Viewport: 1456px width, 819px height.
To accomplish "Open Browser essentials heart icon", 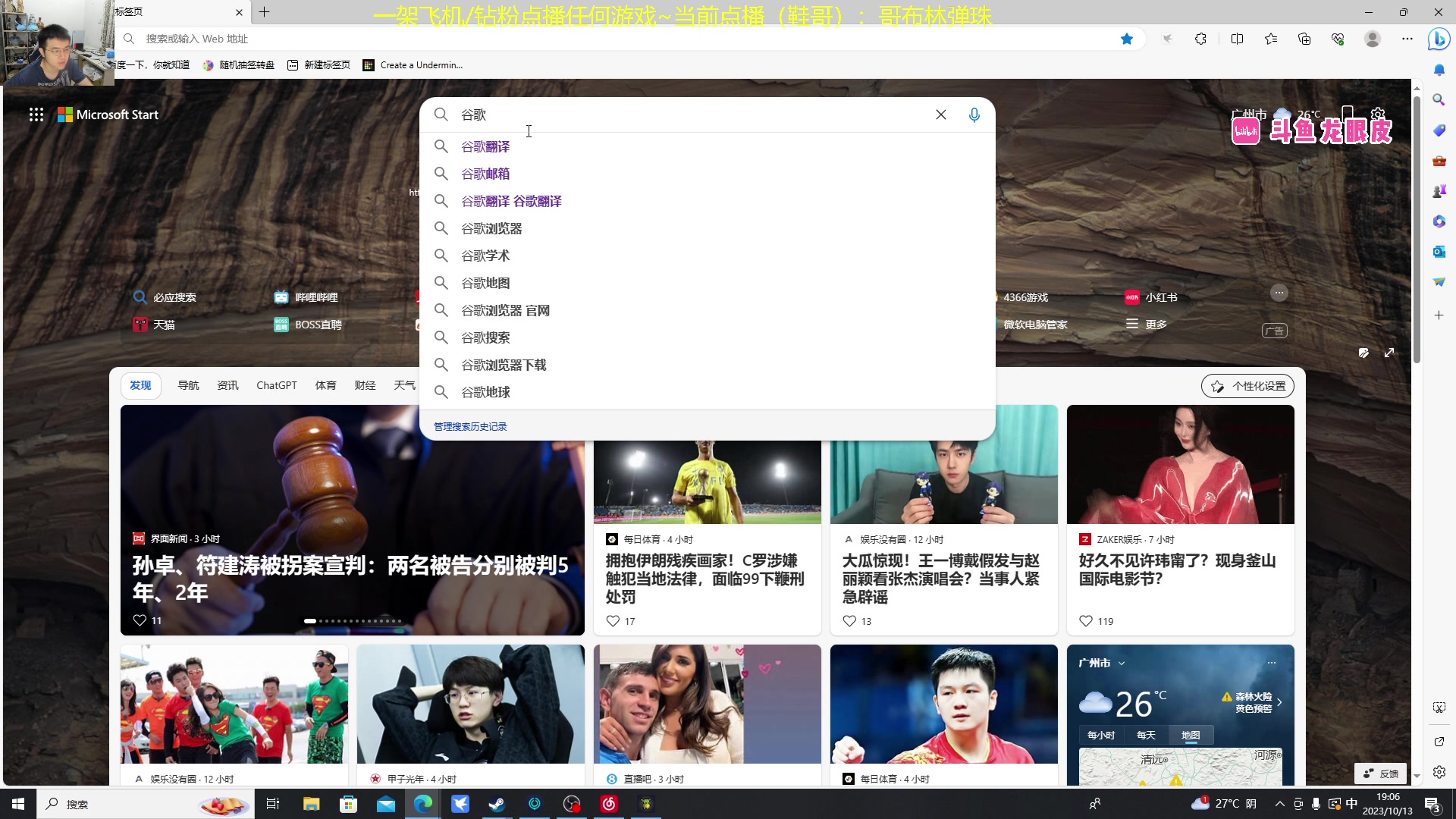I will pos(1338,39).
